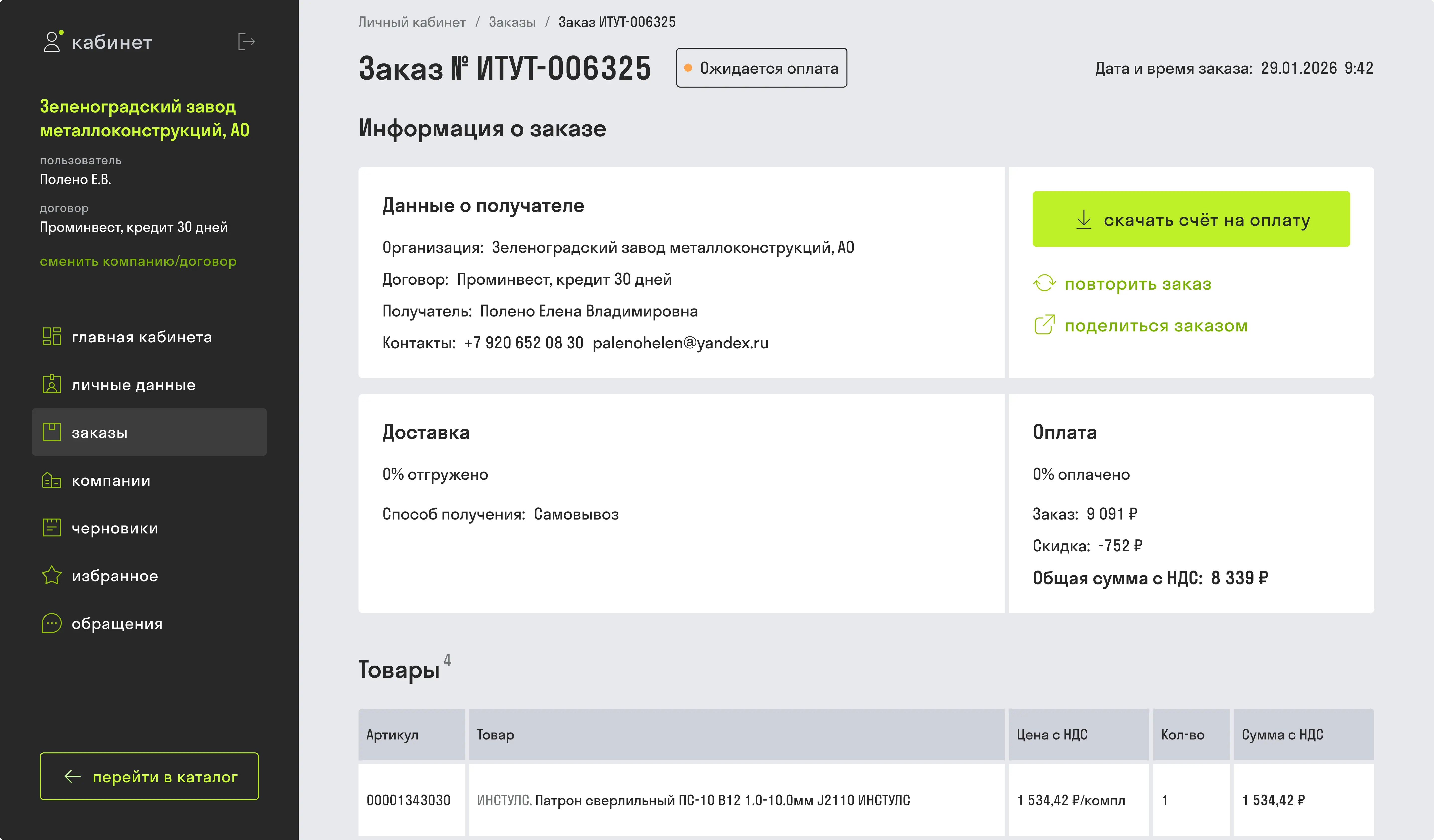The image size is (1434, 840).
Task: Click sidebar user name Полено Е.В.
Action: tap(76, 180)
